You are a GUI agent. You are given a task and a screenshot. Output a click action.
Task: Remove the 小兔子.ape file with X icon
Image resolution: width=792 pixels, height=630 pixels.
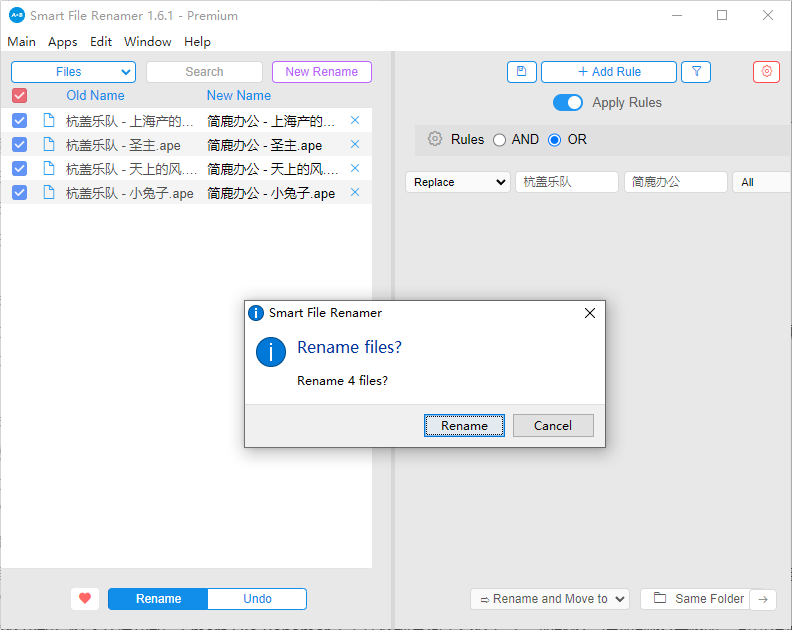click(355, 193)
